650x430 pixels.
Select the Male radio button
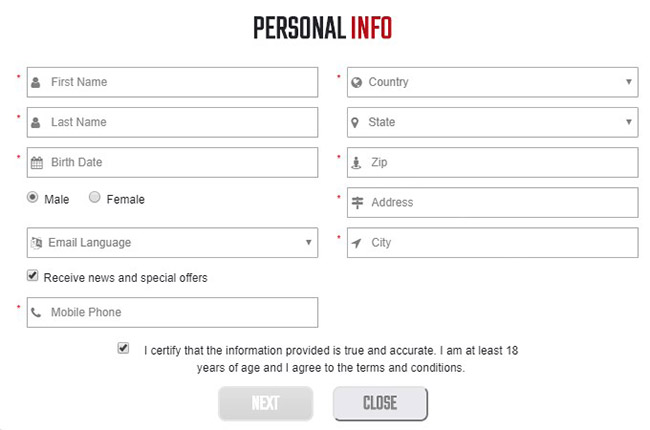click(x=32, y=198)
